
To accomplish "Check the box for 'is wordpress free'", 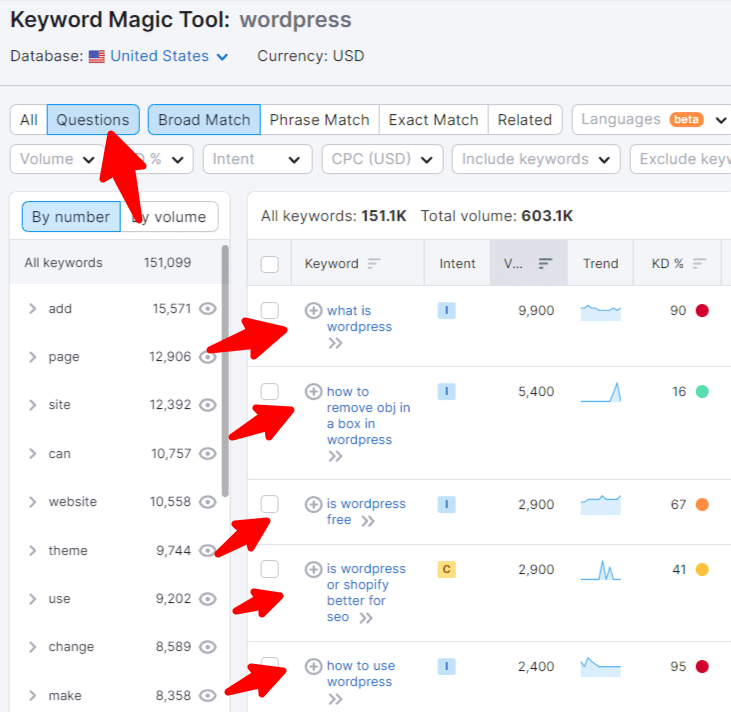I will pyautogui.click(x=269, y=504).
